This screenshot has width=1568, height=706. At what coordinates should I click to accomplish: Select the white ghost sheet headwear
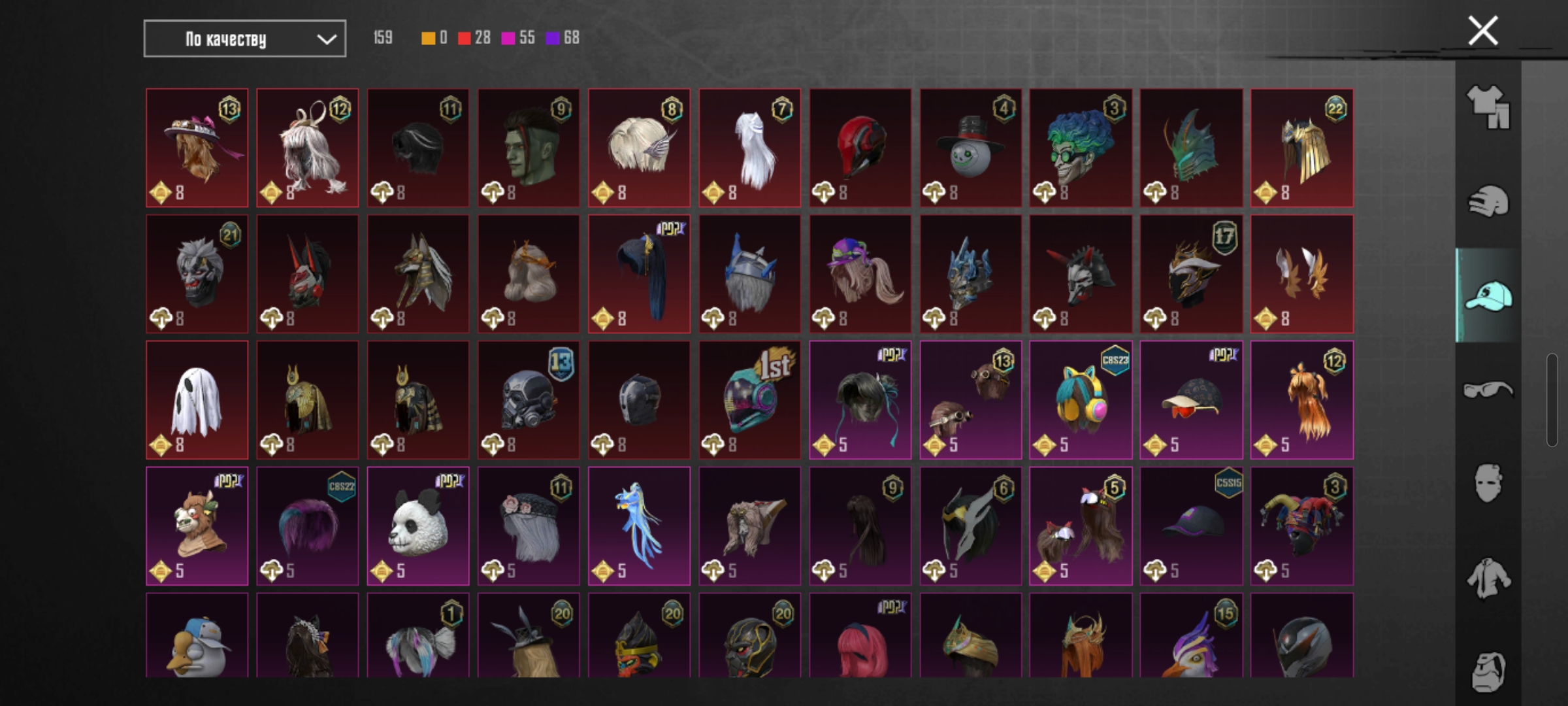tap(197, 399)
